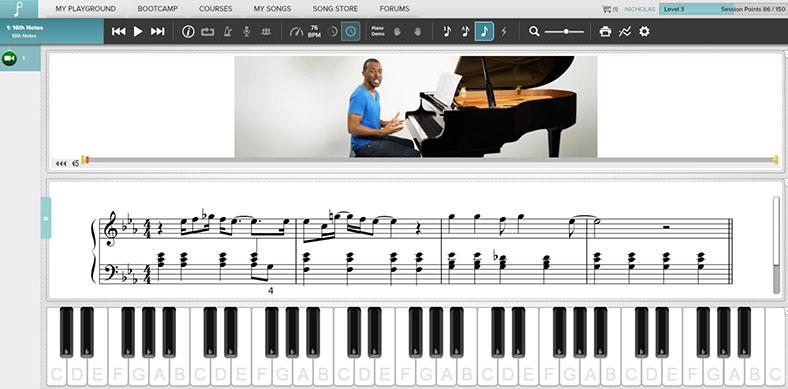Click the lightning bolt icon
Image resolution: width=788 pixels, height=389 pixels.
click(504, 32)
